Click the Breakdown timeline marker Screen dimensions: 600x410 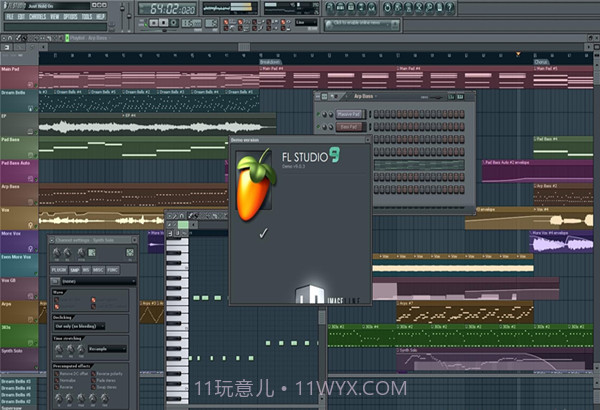pyautogui.click(x=270, y=62)
